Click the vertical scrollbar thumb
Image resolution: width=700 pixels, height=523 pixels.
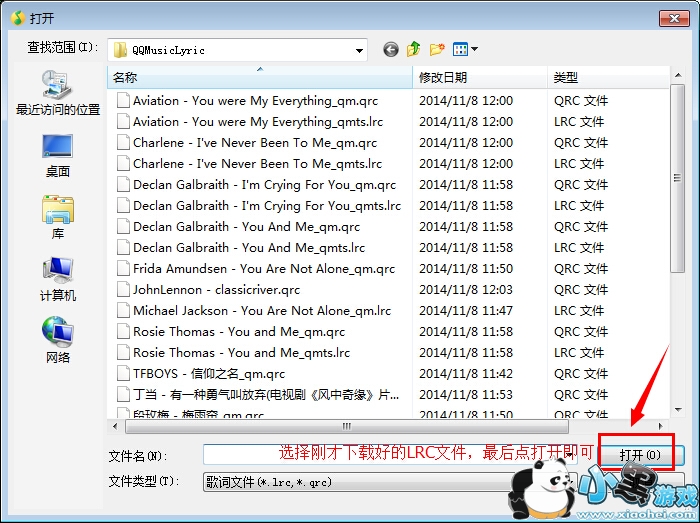point(678,178)
